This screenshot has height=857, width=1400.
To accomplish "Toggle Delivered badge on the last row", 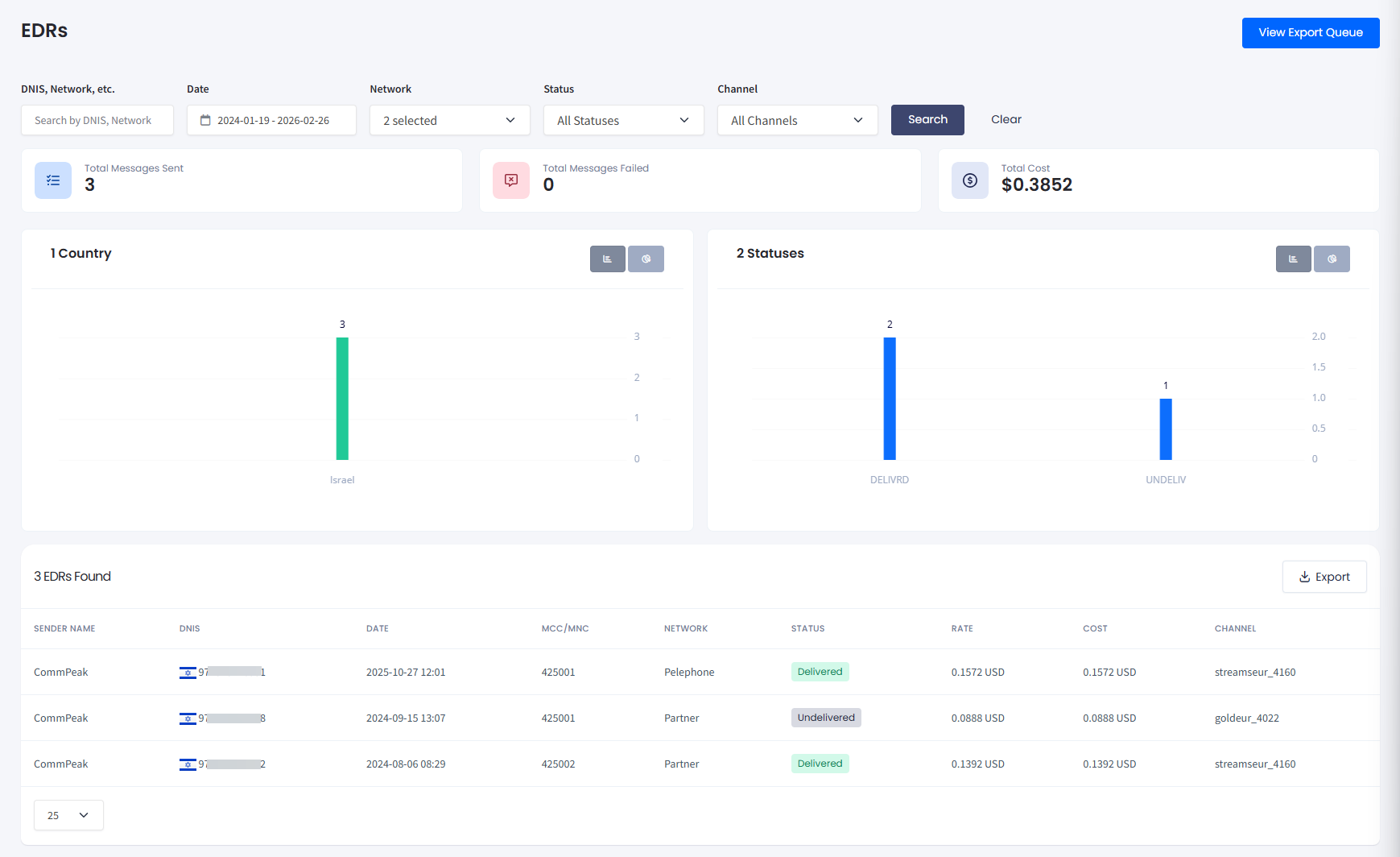I will (x=820, y=763).
